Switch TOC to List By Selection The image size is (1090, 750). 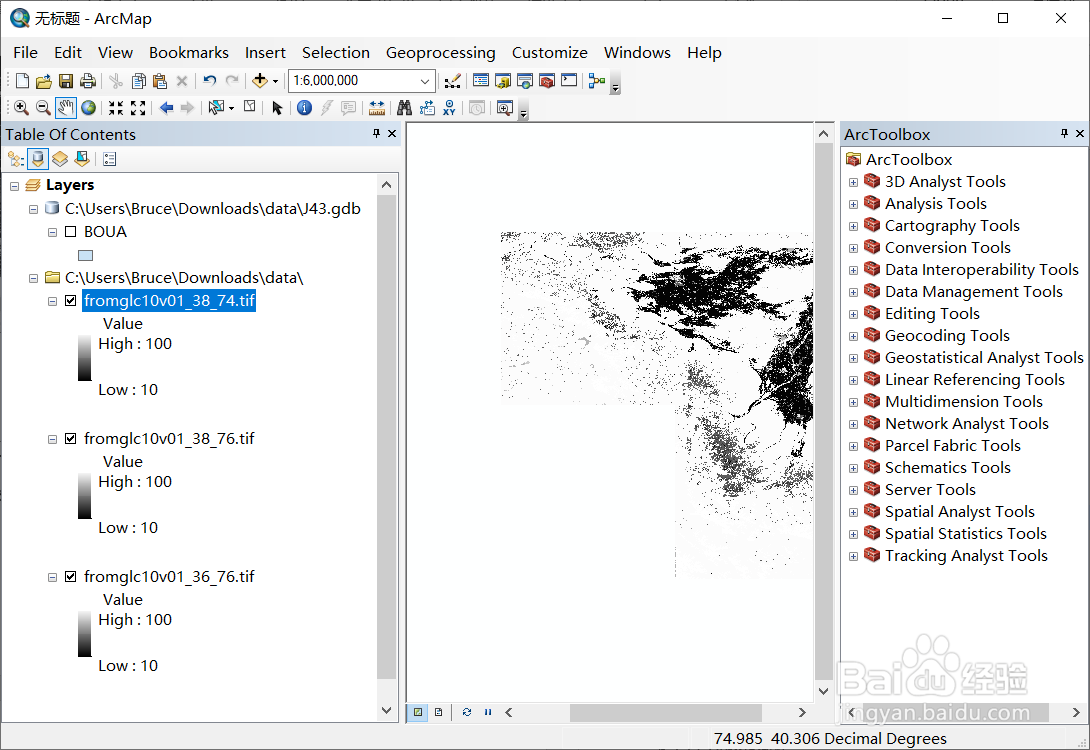[82, 159]
